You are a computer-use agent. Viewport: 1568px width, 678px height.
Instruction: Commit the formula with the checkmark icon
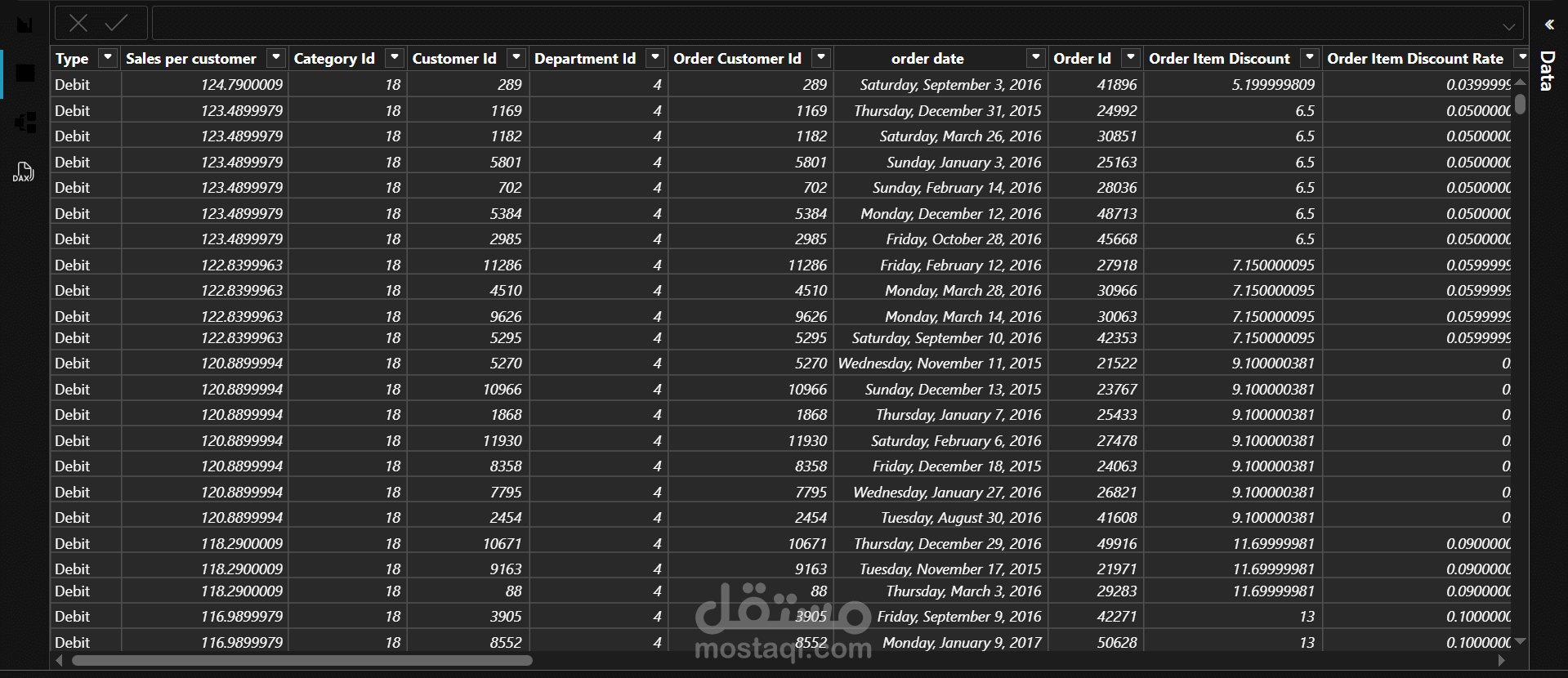[x=116, y=24]
